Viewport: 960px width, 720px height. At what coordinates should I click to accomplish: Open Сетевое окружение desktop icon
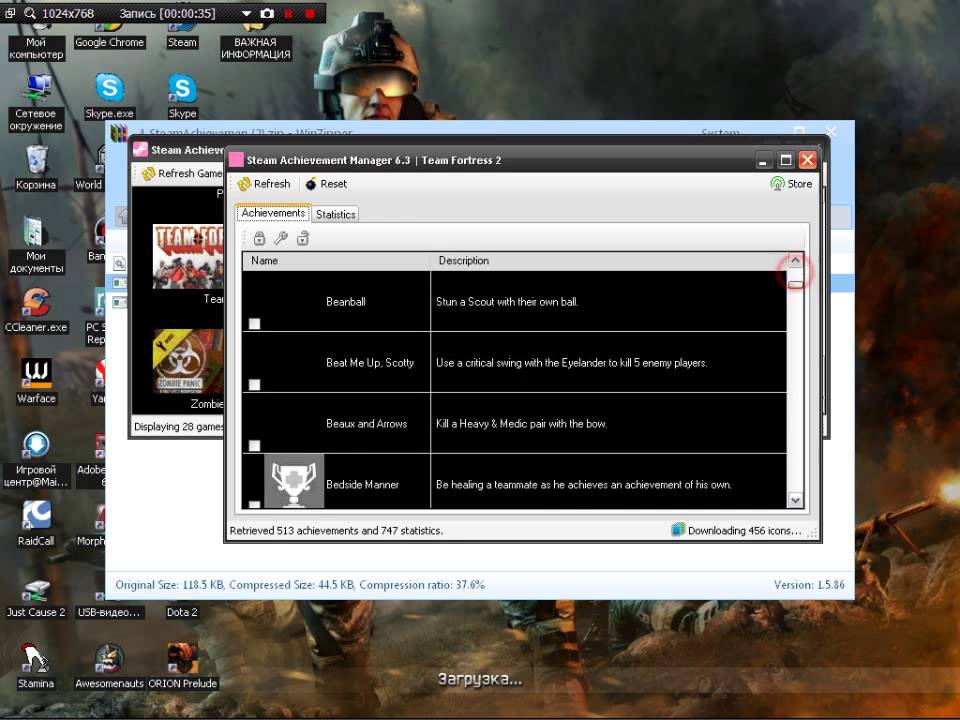[x=36, y=102]
